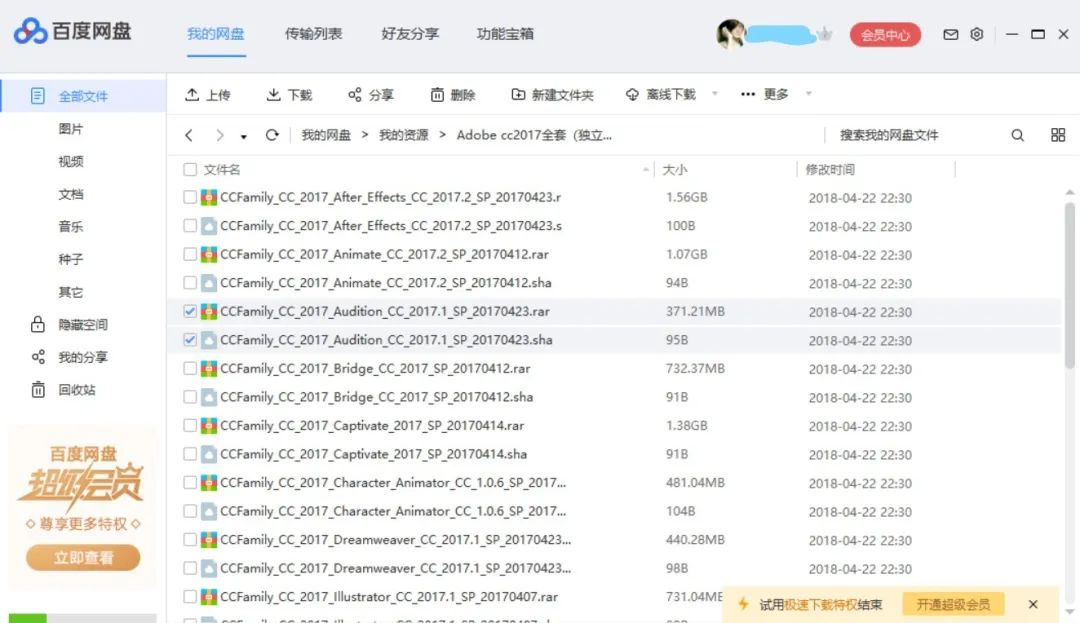Open the member center (会员中心) button
1080x623 pixels.
tap(885, 34)
